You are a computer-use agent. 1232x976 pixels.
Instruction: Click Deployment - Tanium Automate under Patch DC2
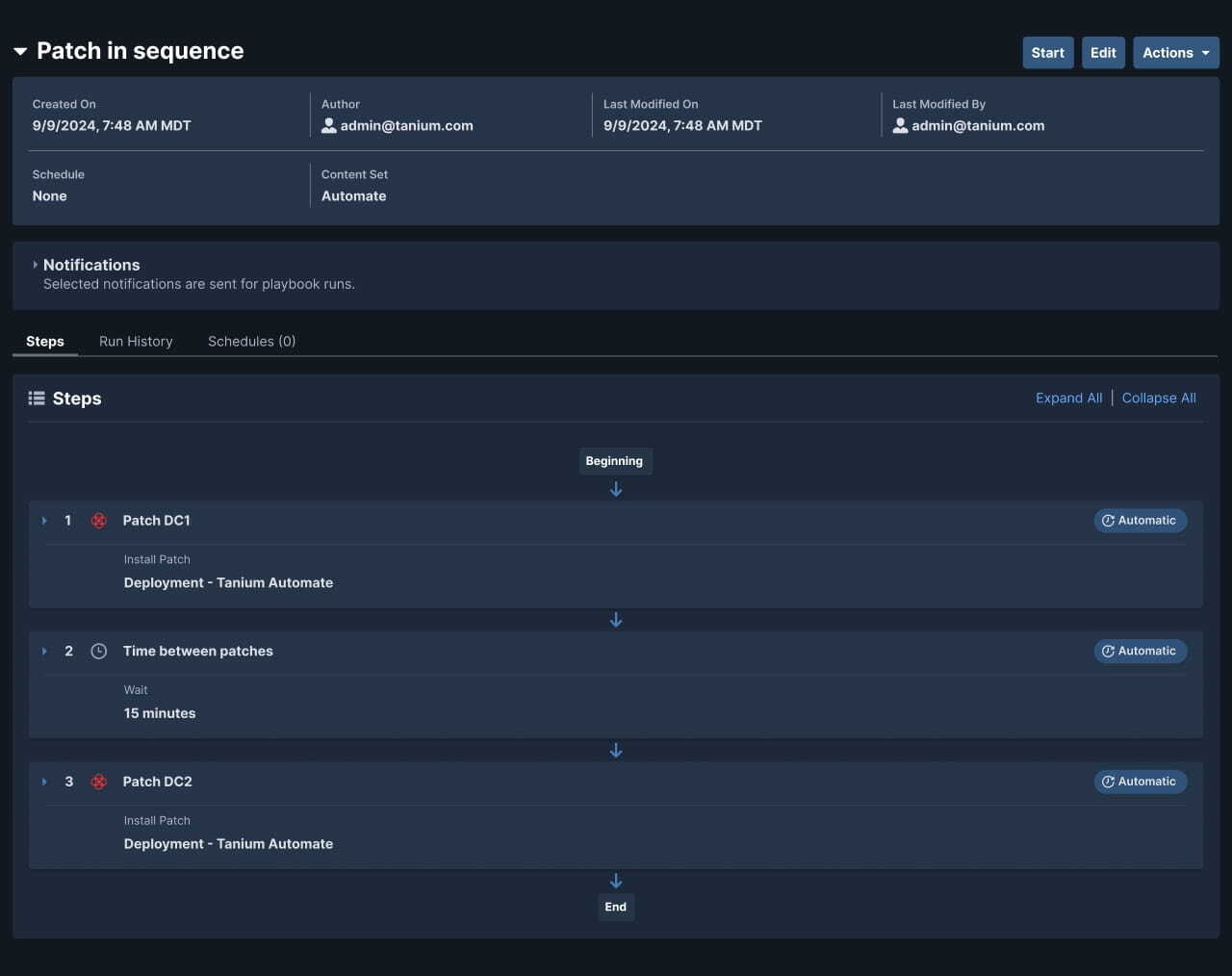[x=228, y=844]
